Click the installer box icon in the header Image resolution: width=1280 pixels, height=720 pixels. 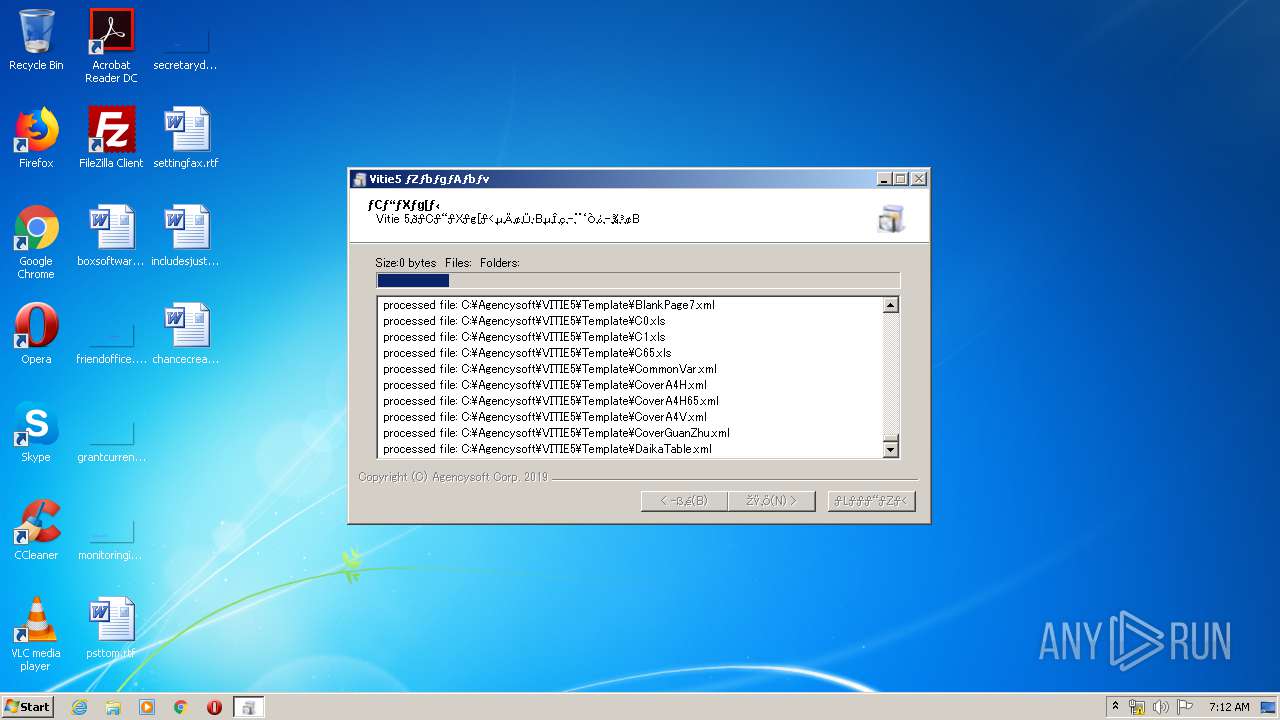(890, 219)
